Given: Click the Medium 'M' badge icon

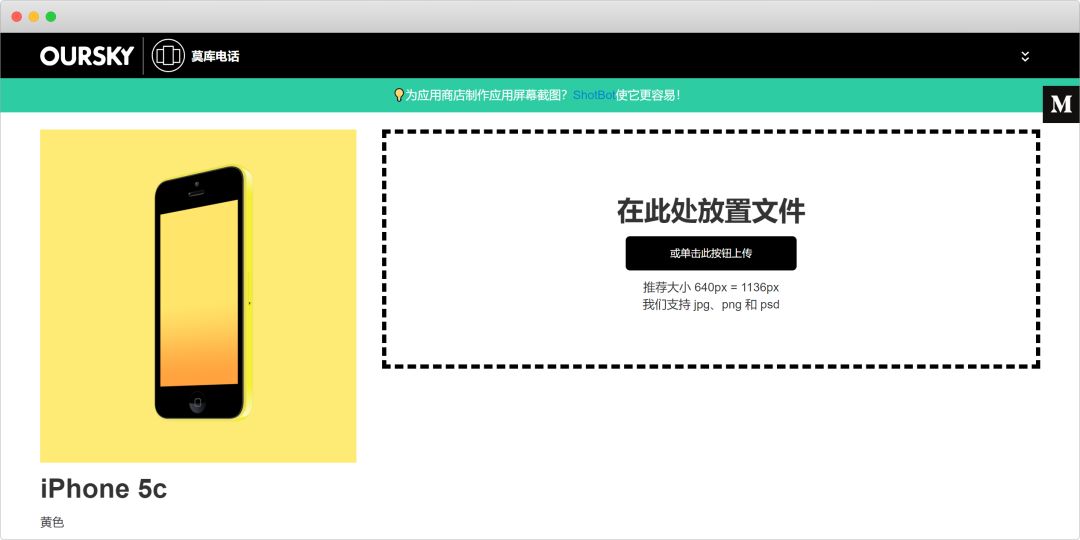Looking at the screenshot, I should coord(1061,104).
